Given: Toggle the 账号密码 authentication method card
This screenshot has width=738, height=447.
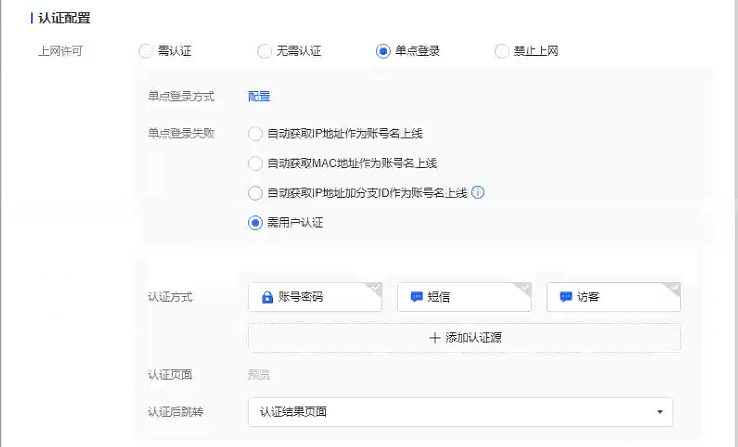Looking at the screenshot, I should (x=315, y=297).
